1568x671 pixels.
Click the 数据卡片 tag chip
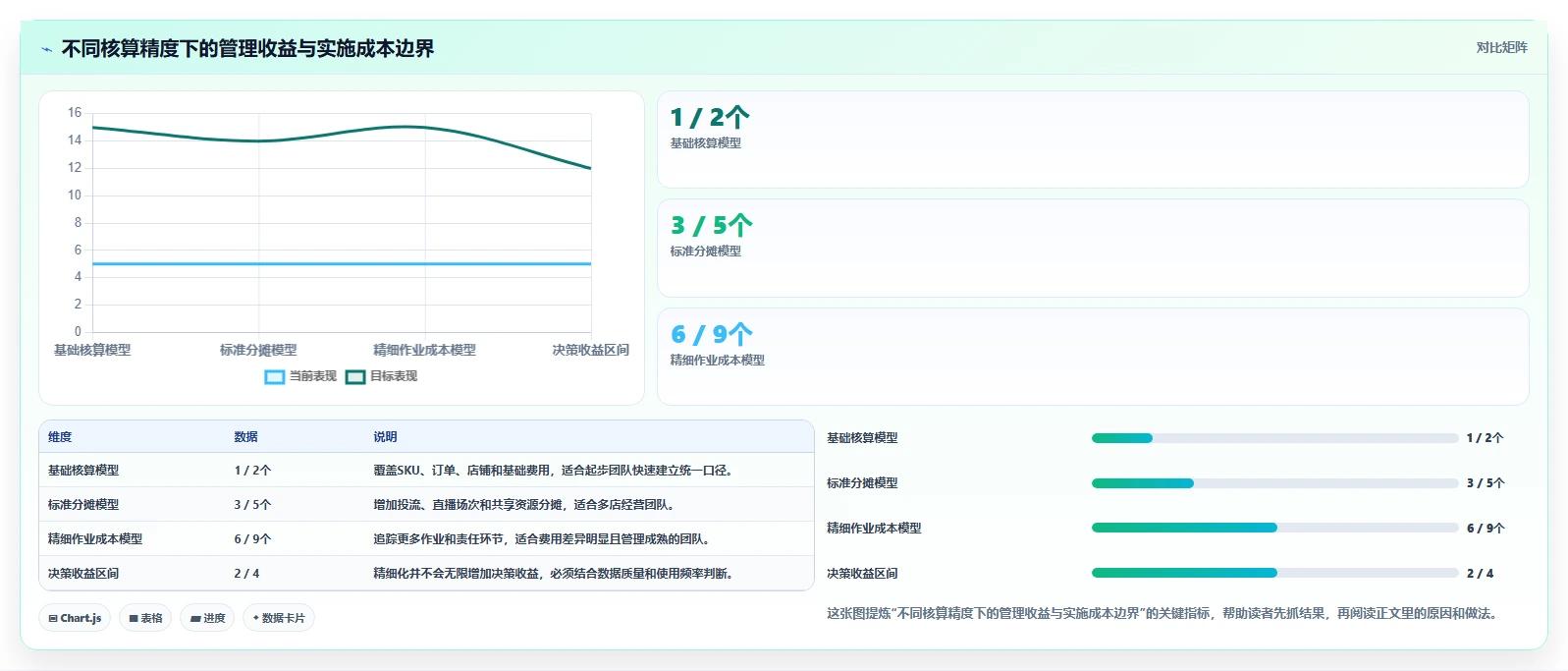pyautogui.click(x=279, y=618)
